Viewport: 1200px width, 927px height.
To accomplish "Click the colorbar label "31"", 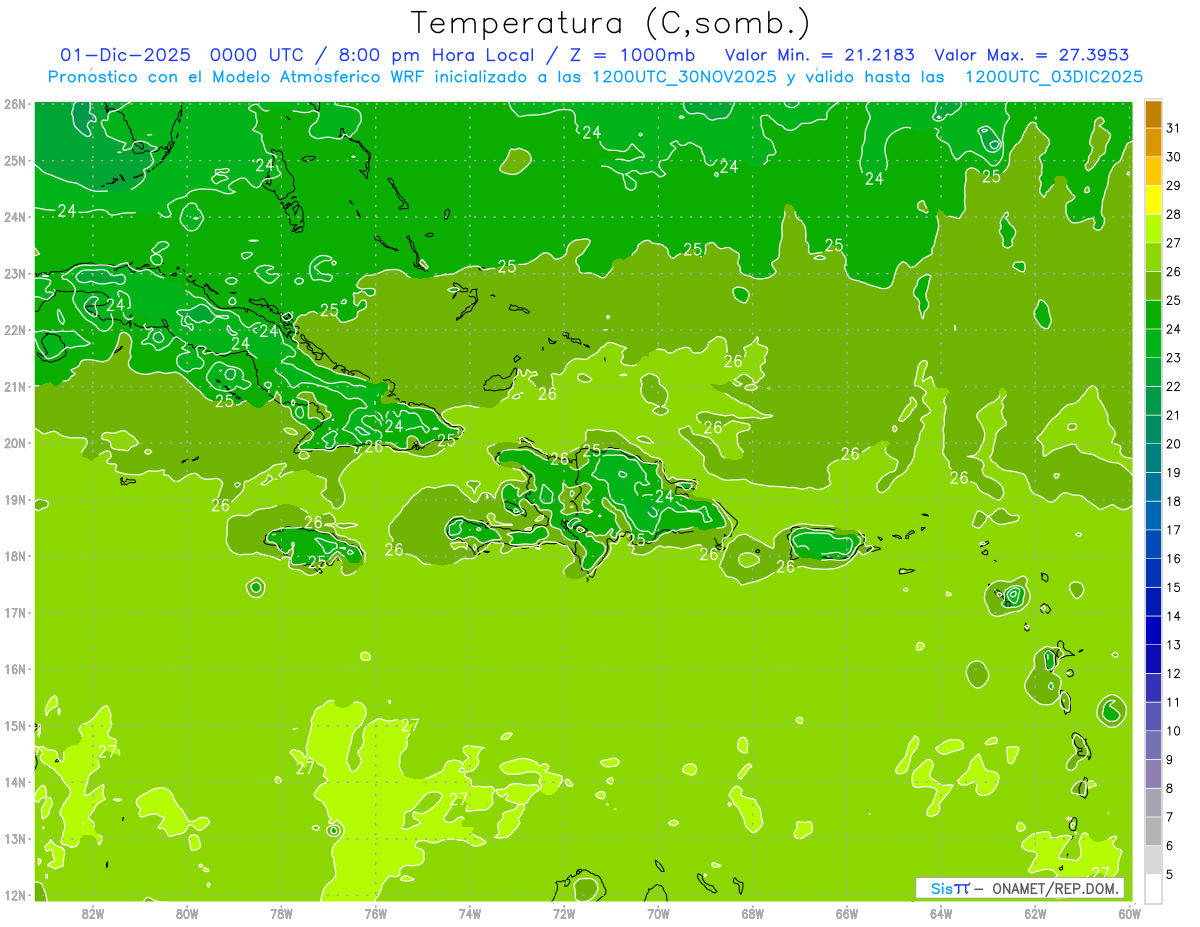I will click(x=1173, y=128).
